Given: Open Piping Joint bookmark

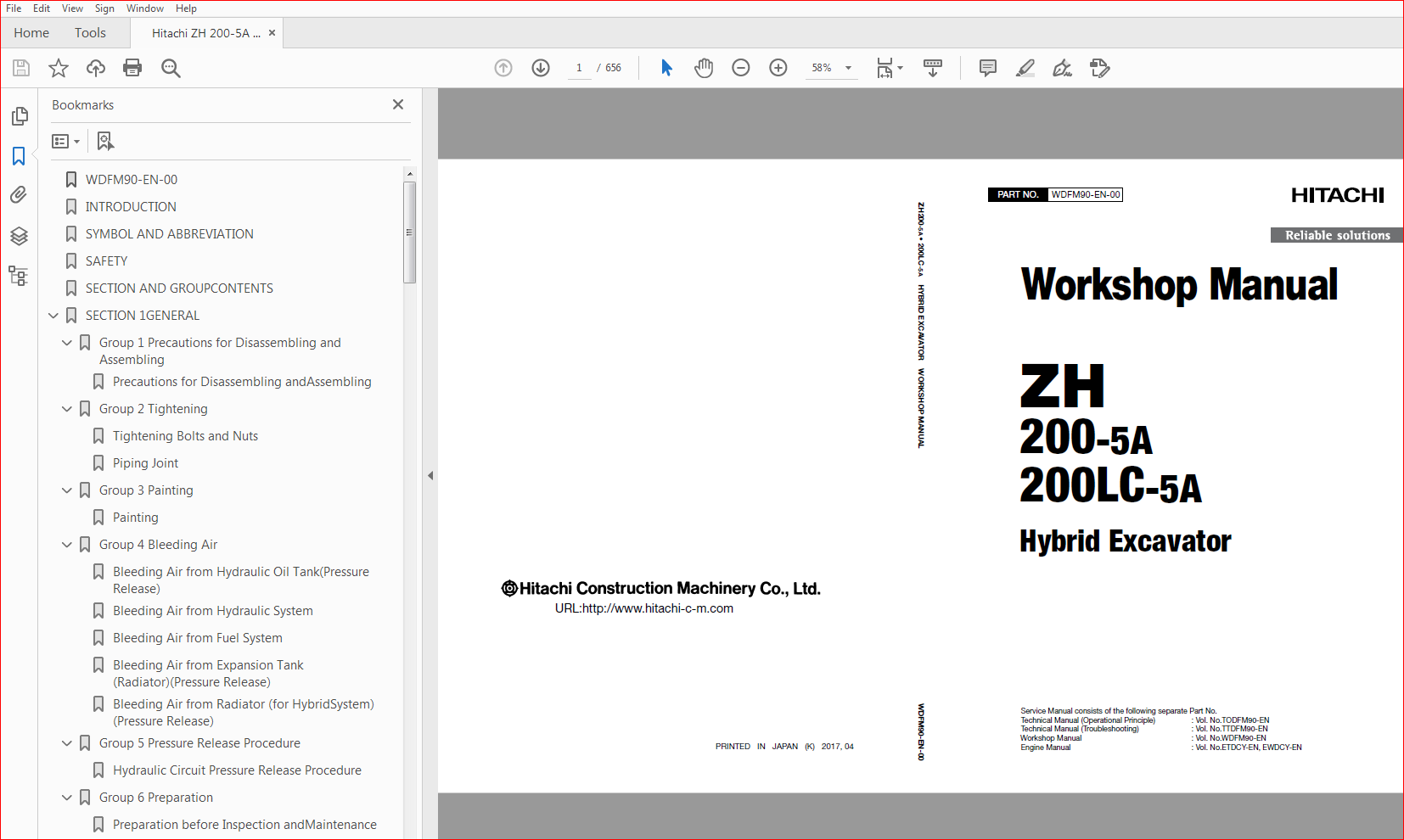Looking at the screenshot, I should 145,463.
